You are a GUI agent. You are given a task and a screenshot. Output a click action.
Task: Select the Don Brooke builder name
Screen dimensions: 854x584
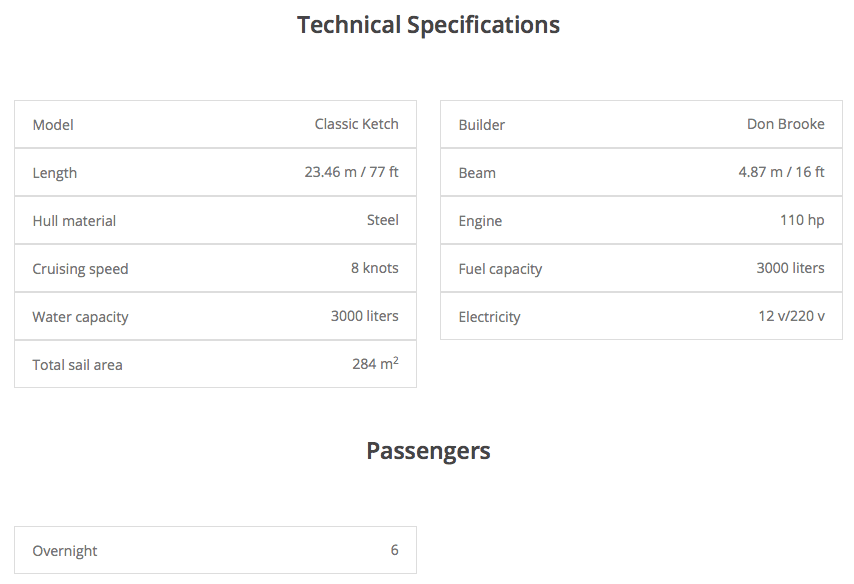pyautogui.click(x=785, y=124)
